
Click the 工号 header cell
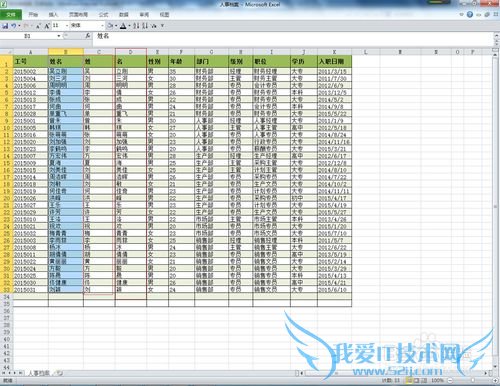tap(30, 61)
